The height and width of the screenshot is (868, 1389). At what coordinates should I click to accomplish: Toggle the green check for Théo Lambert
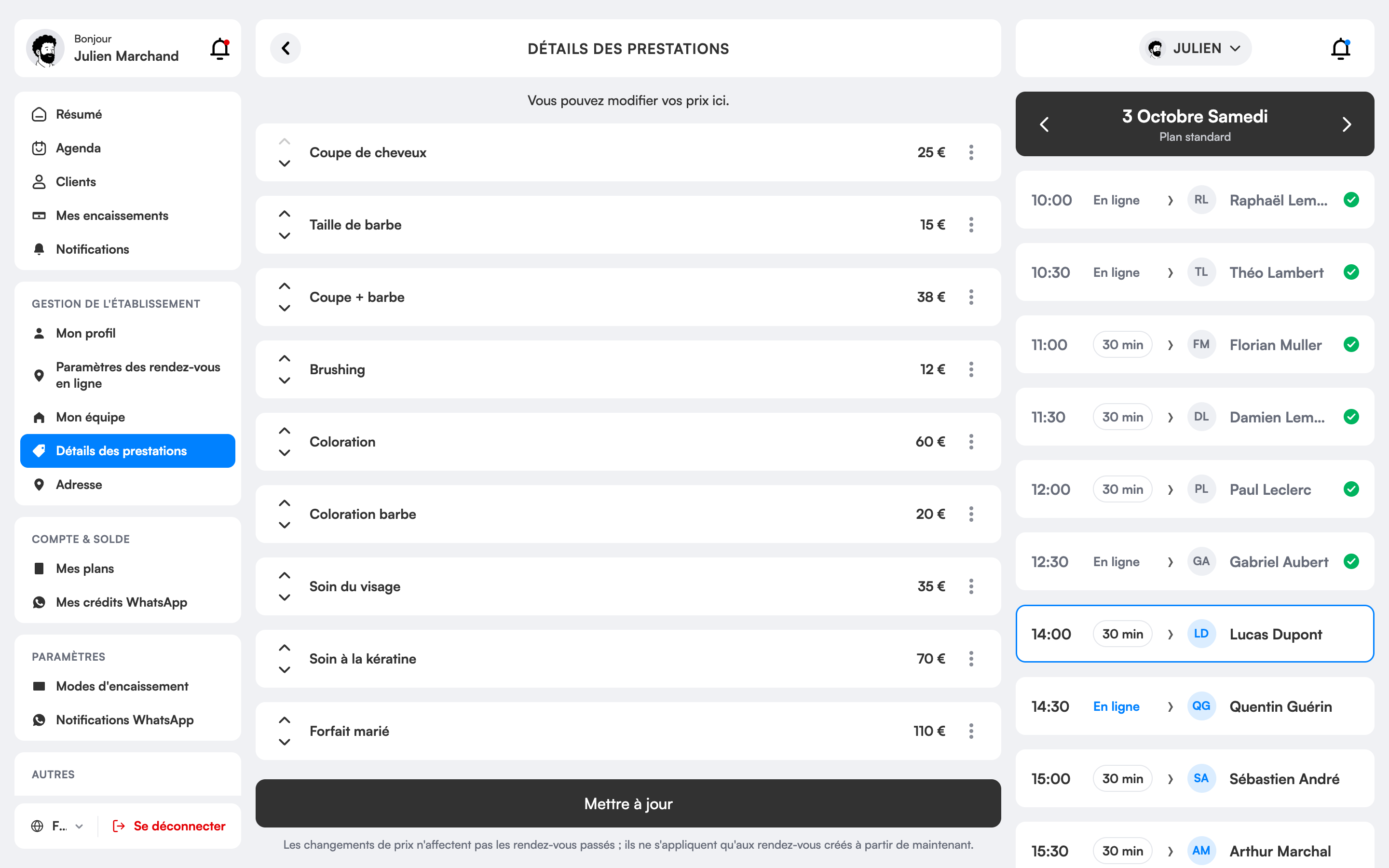pos(1351,272)
